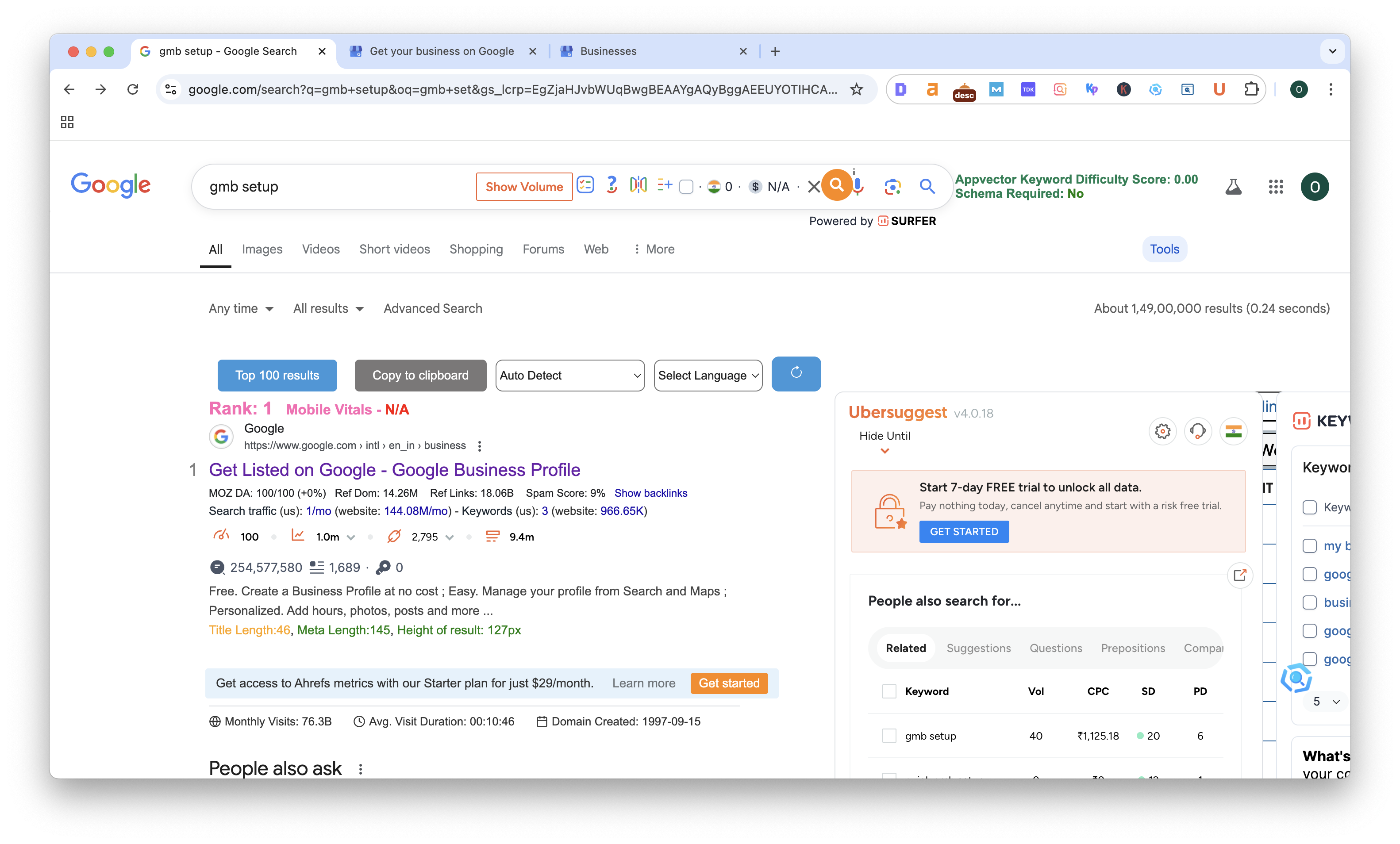Open the Short videos tab
The image size is (1400, 844).
pyautogui.click(x=394, y=249)
